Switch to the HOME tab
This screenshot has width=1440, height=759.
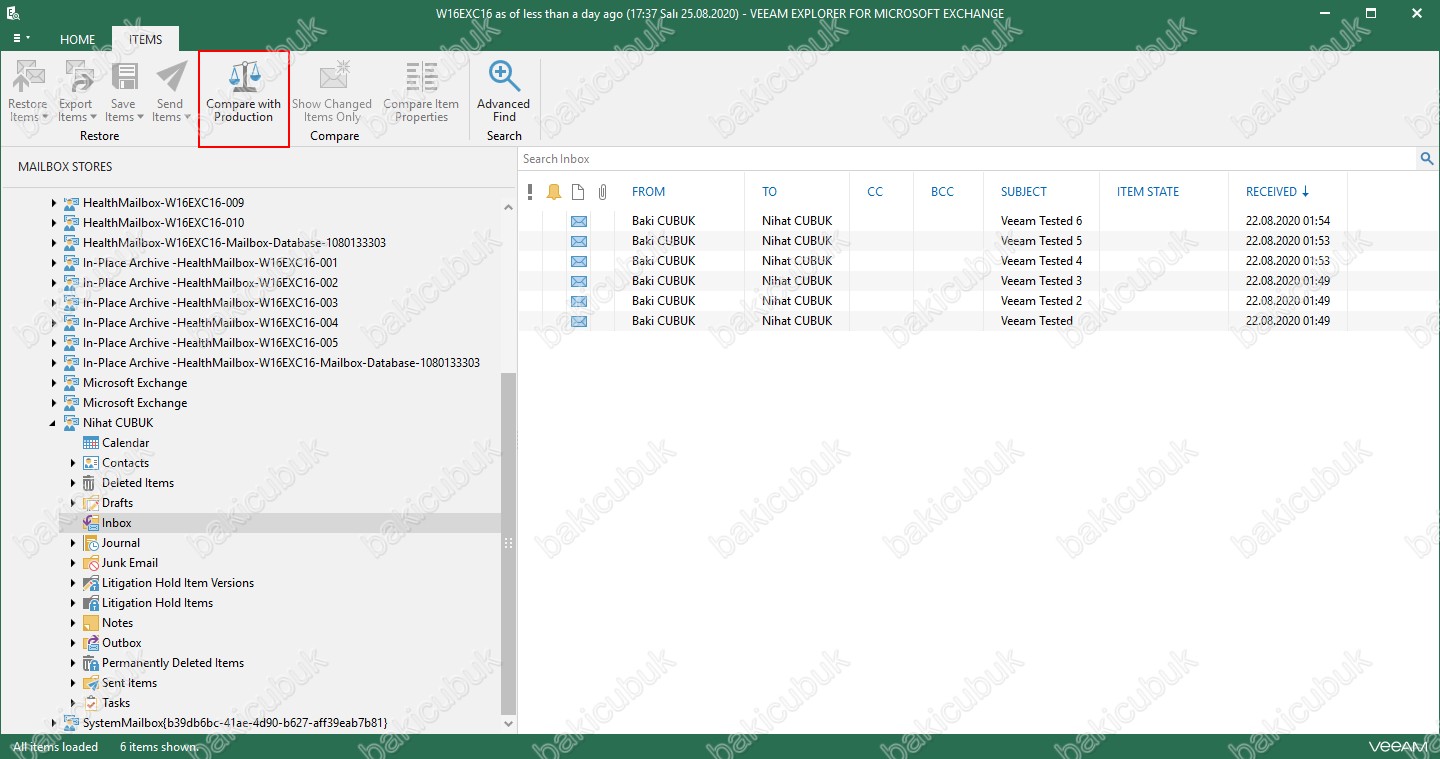pyautogui.click(x=77, y=40)
